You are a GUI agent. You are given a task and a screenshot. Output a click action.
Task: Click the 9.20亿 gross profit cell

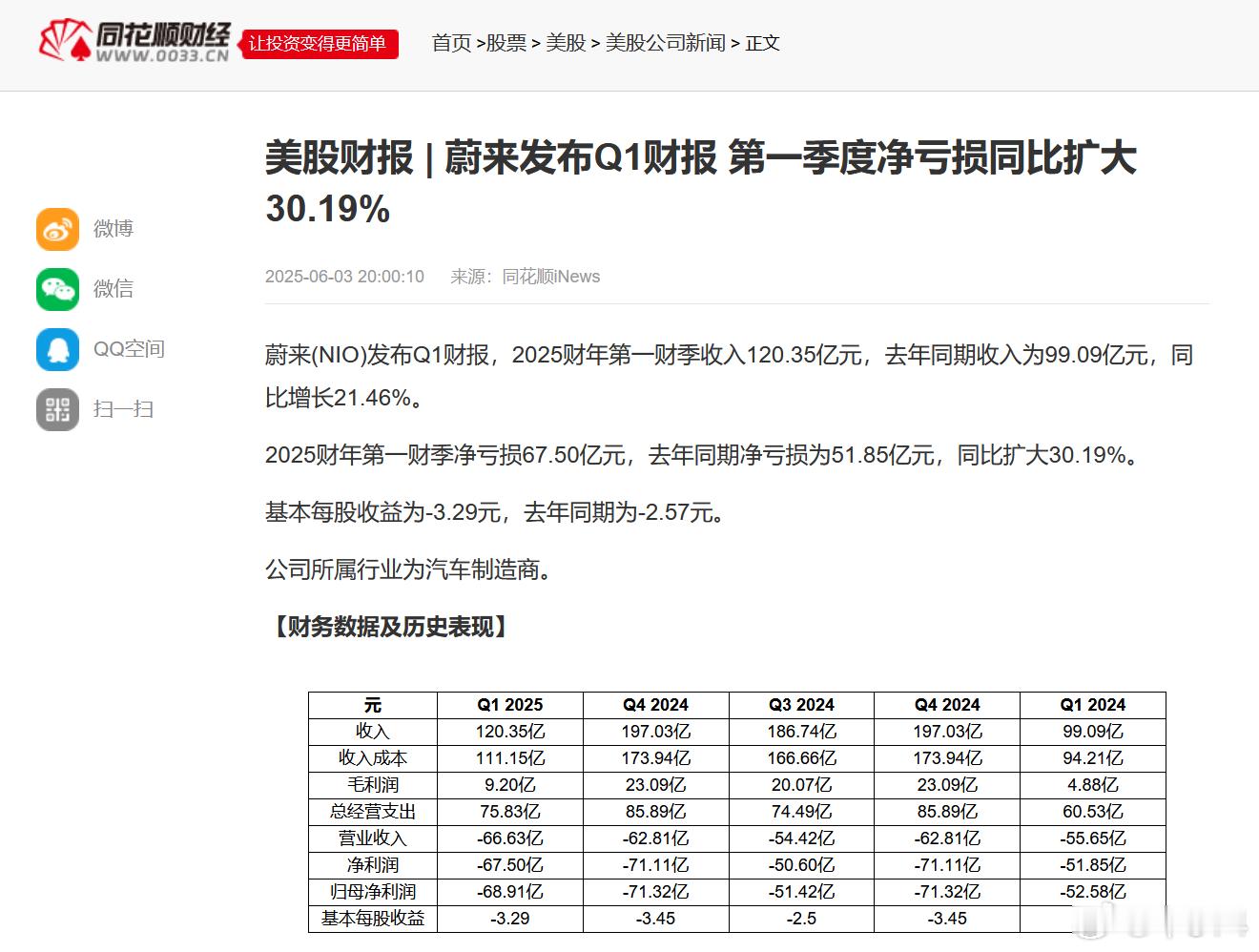pyautogui.click(x=510, y=785)
